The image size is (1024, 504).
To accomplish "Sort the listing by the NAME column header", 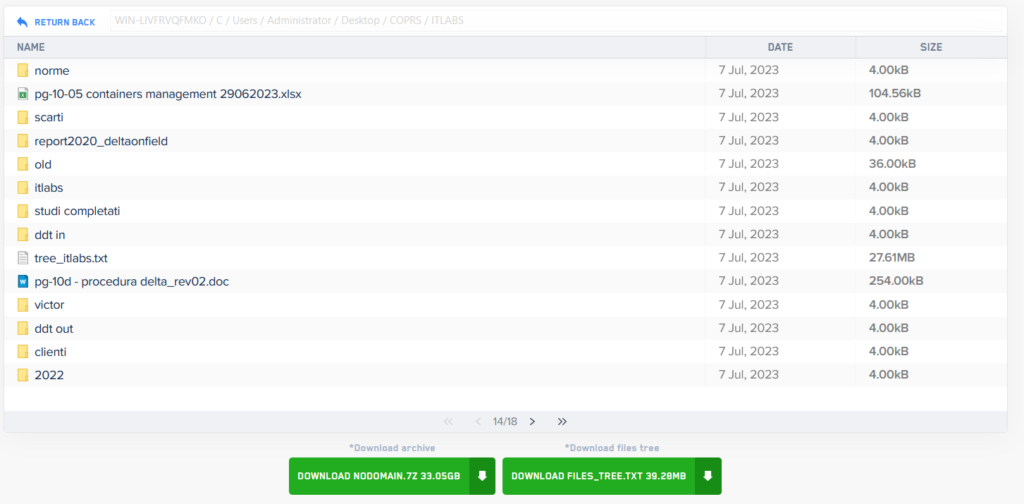I will (x=31, y=47).
